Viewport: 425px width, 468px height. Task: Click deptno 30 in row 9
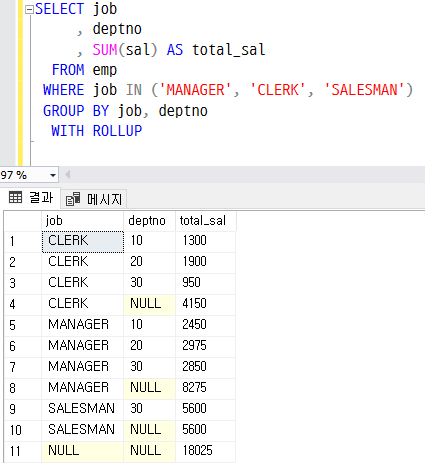[x=149, y=409]
